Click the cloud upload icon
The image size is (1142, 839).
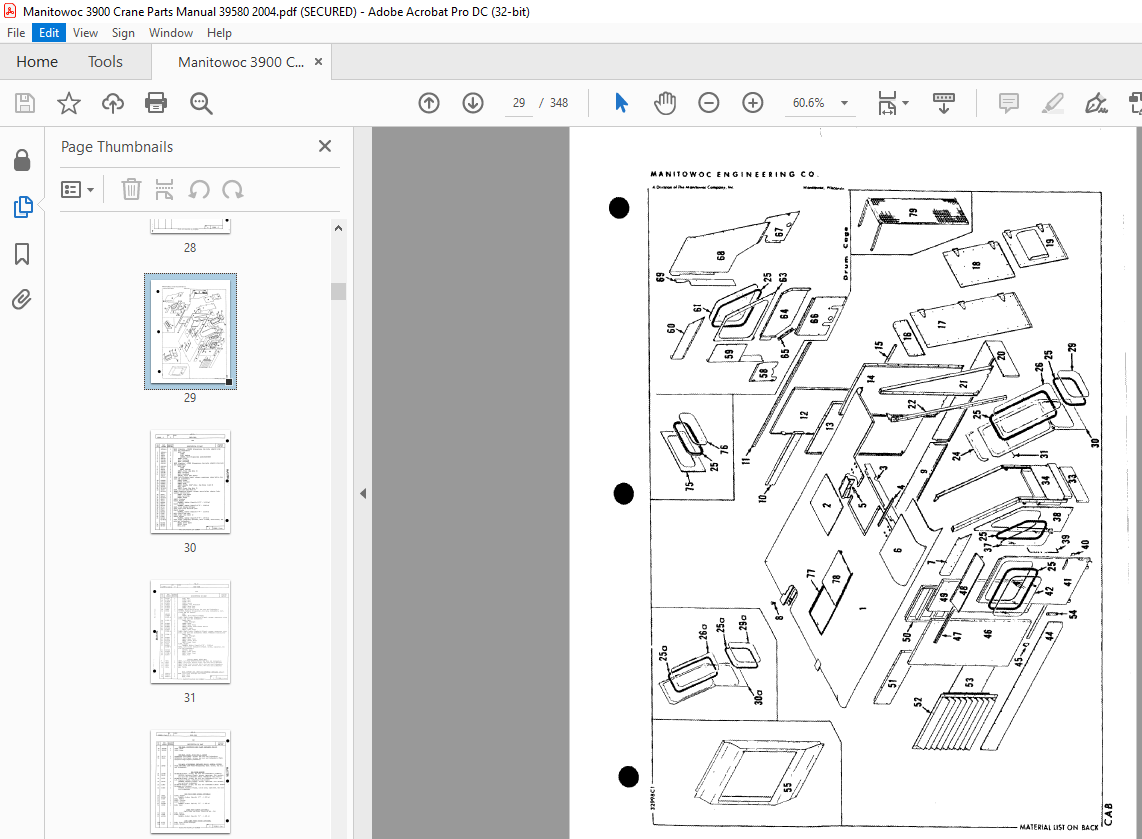[112, 103]
